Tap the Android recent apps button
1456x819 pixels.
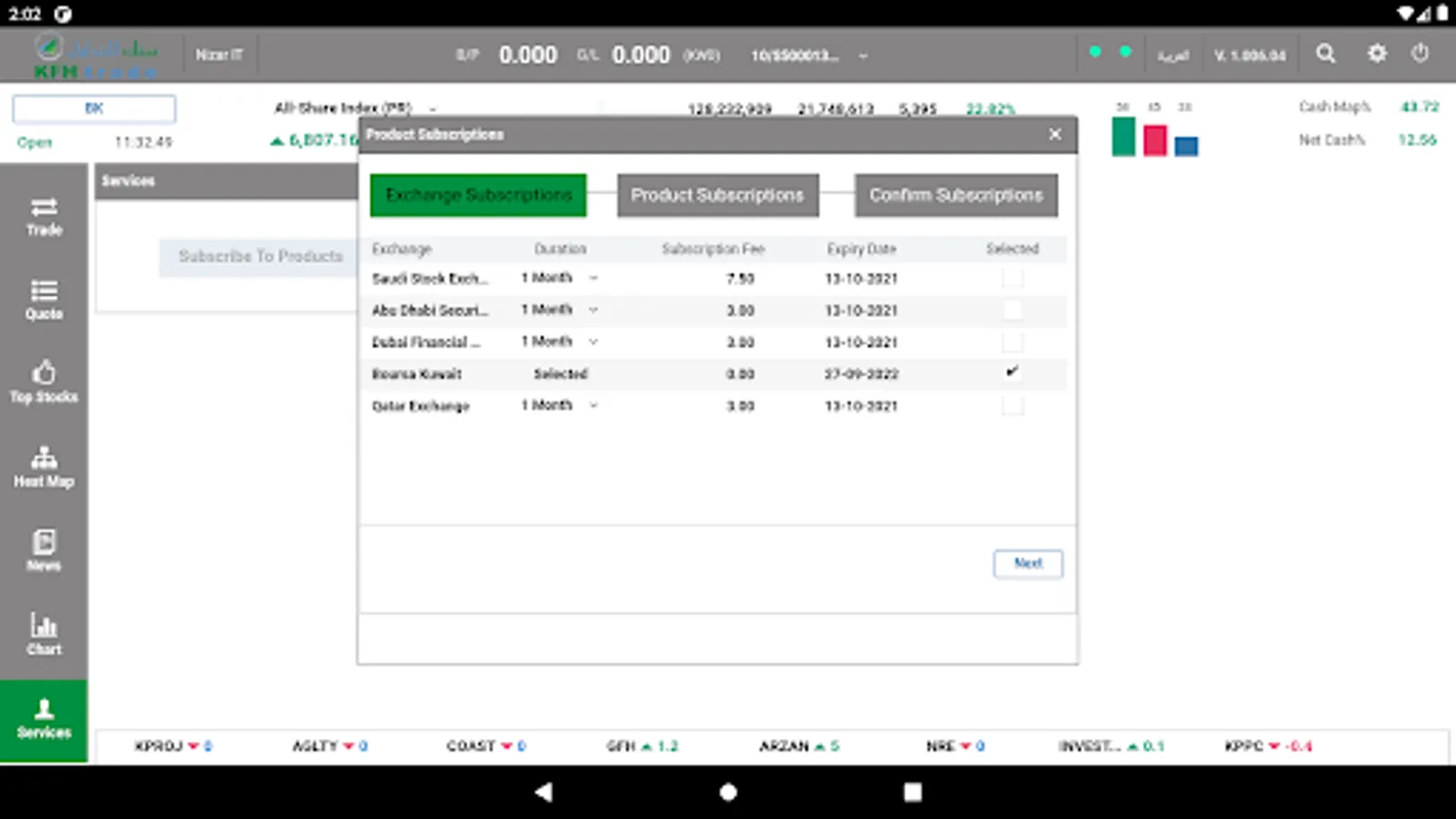click(913, 792)
